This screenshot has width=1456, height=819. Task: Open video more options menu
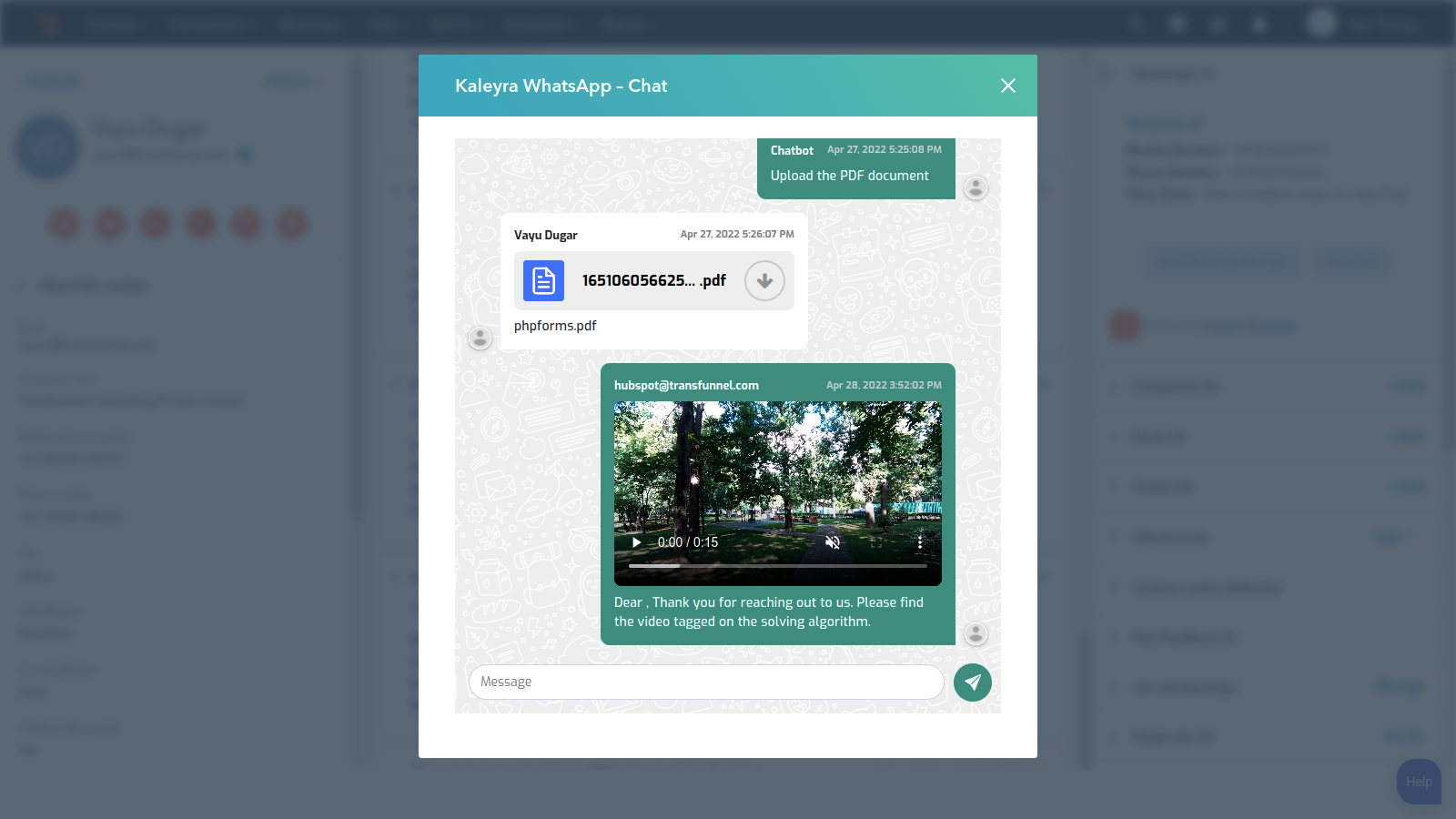[x=920, y=542]
